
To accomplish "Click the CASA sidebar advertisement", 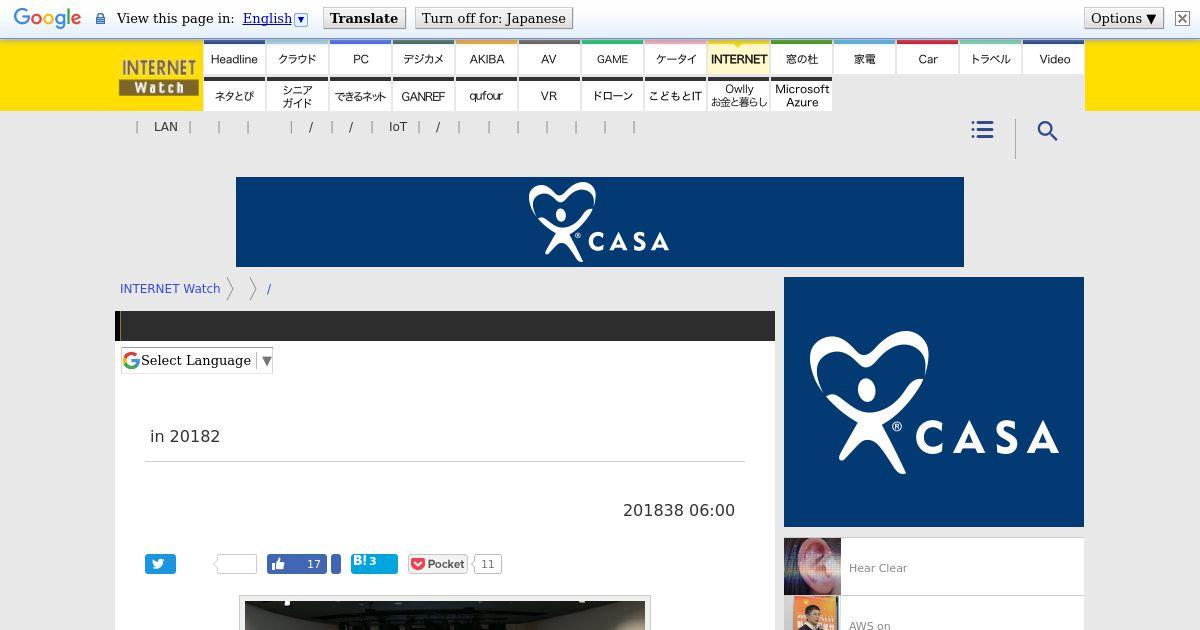I will tap(934, 402).
